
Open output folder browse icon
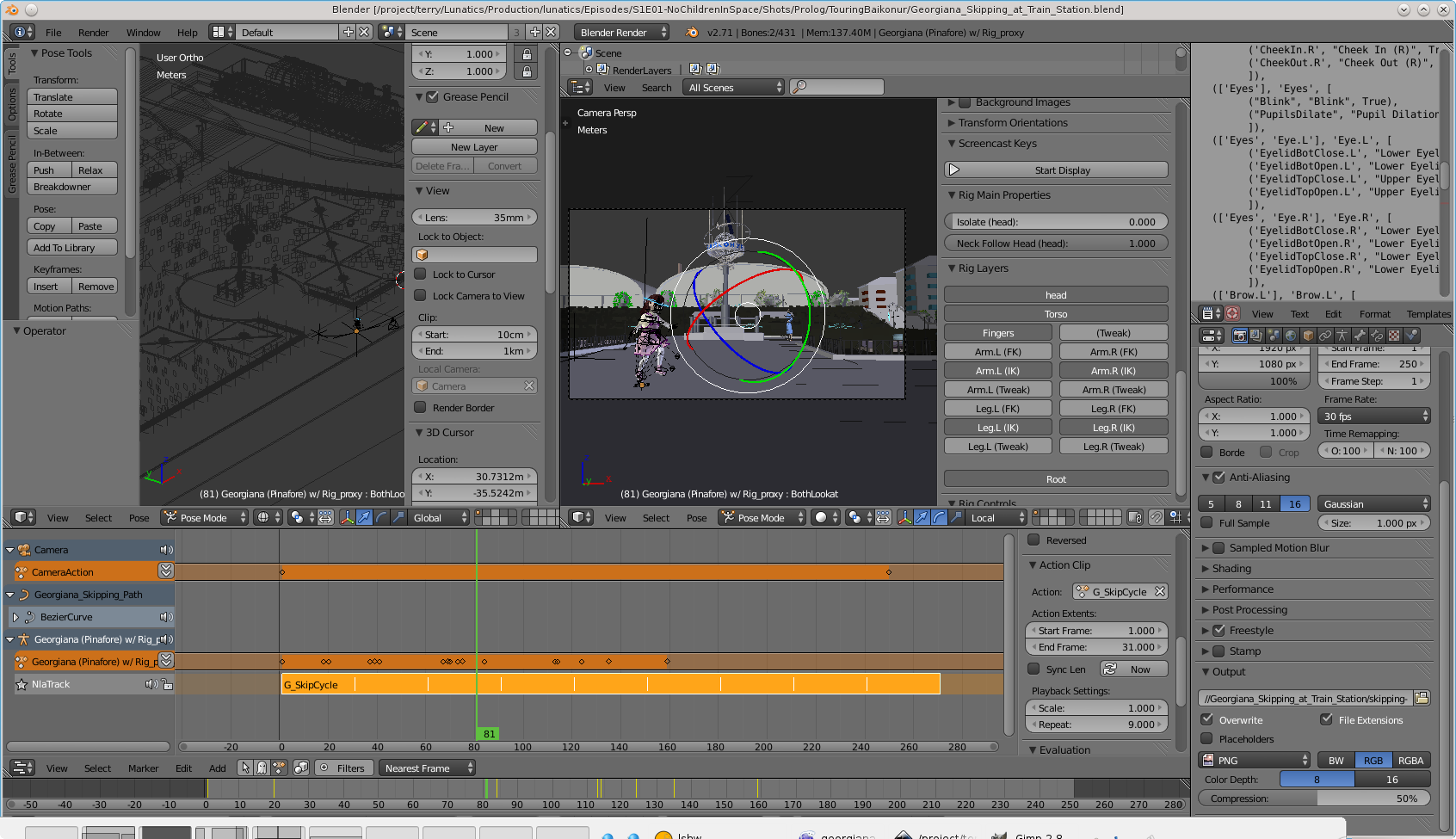coord(1422,698)
